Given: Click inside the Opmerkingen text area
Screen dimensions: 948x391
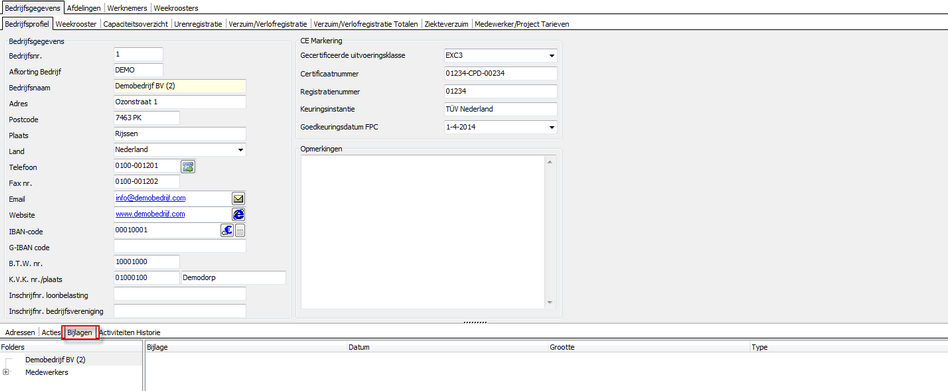Looking at the screenshot, I should 423,232.
